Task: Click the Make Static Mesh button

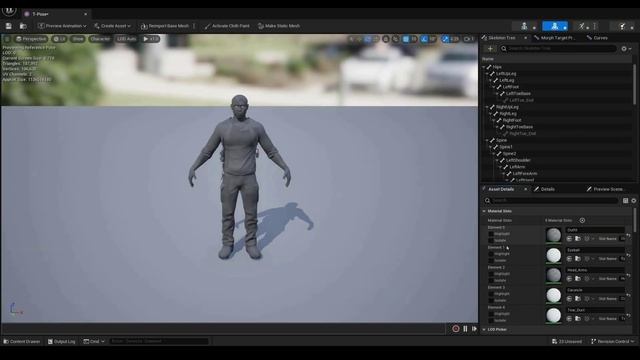Action: click(x=279, y=26)
